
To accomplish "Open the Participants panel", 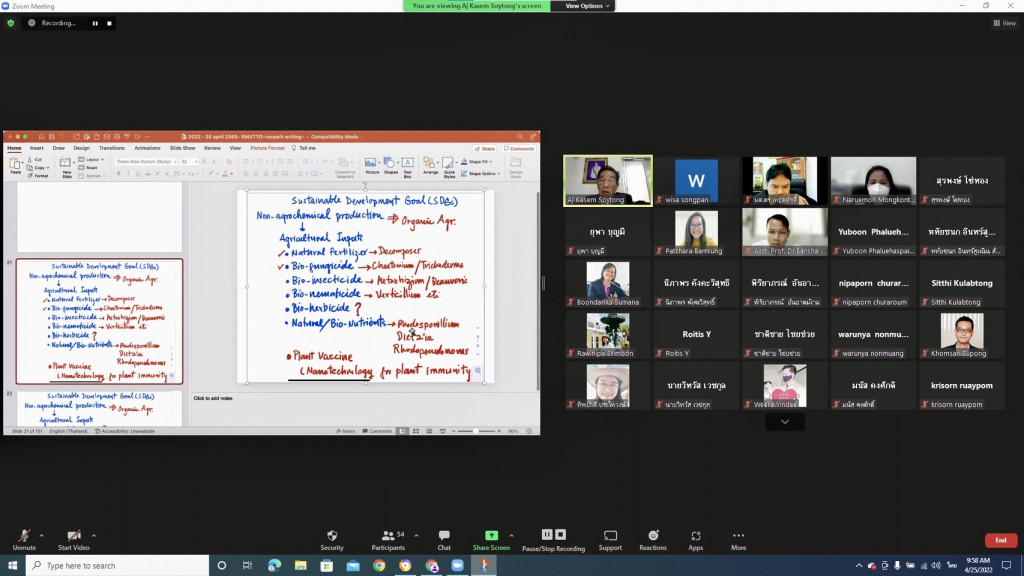I will [x=388, y=537].
